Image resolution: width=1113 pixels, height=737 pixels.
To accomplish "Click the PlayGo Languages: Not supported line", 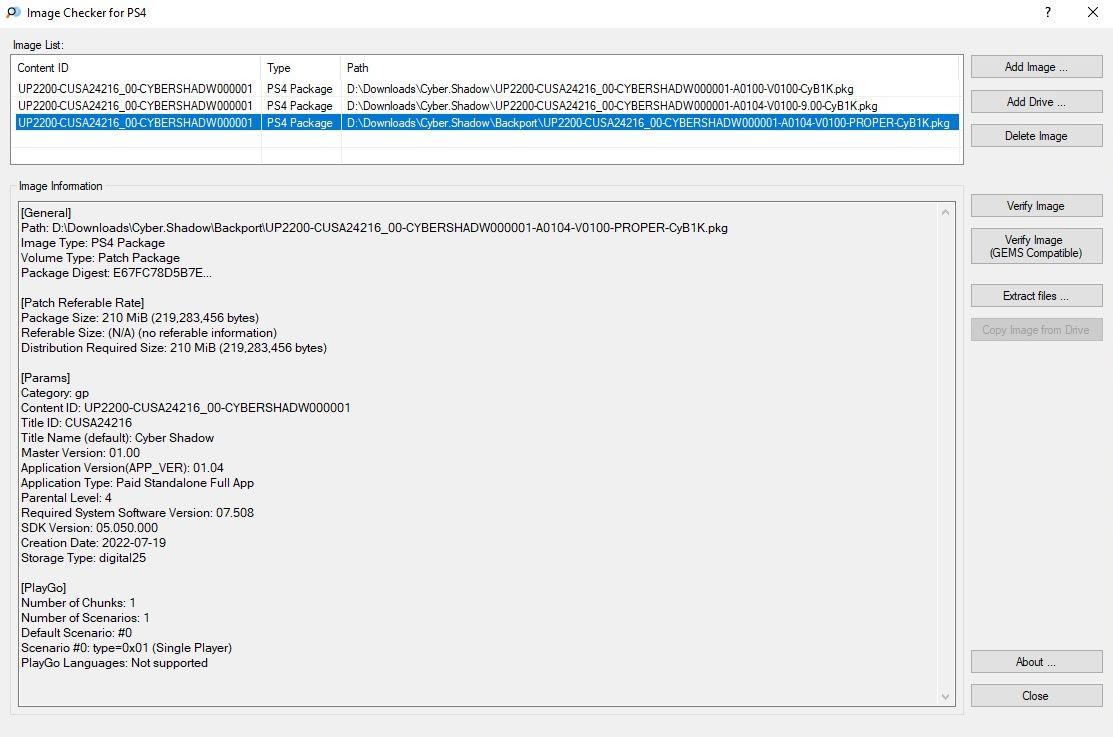I will pos(114,663).
